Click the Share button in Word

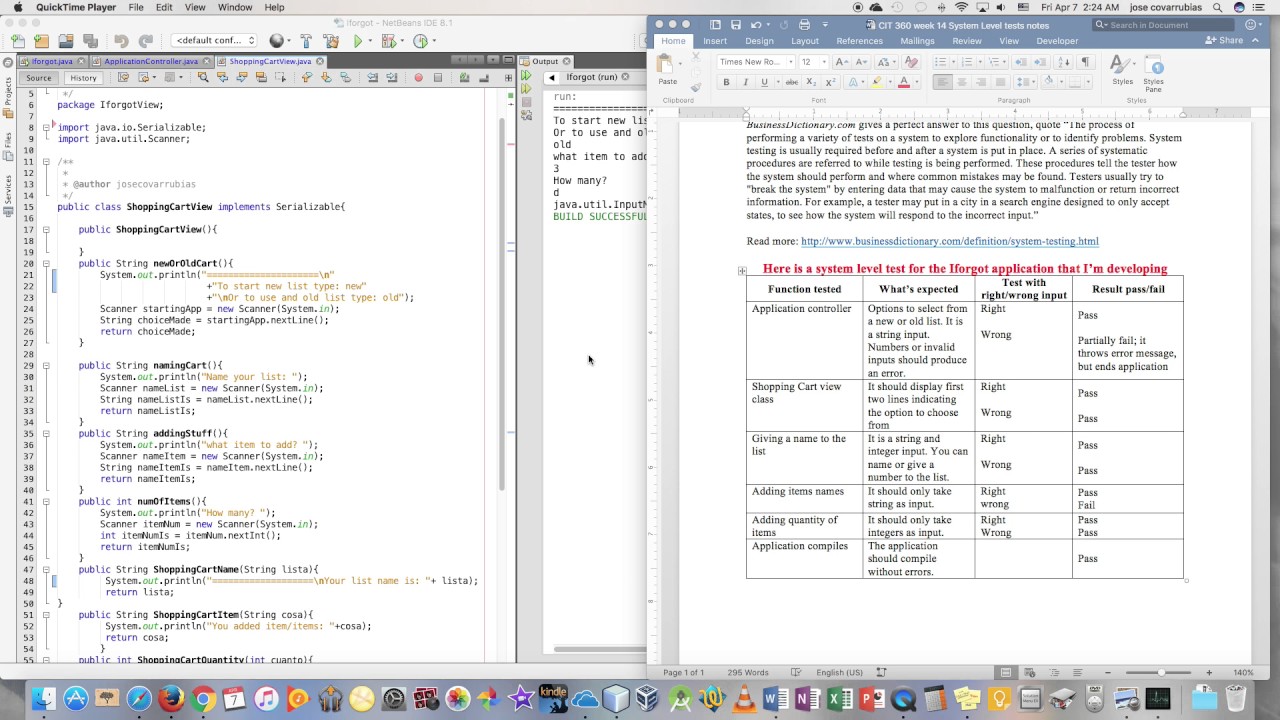[1225, 41]
